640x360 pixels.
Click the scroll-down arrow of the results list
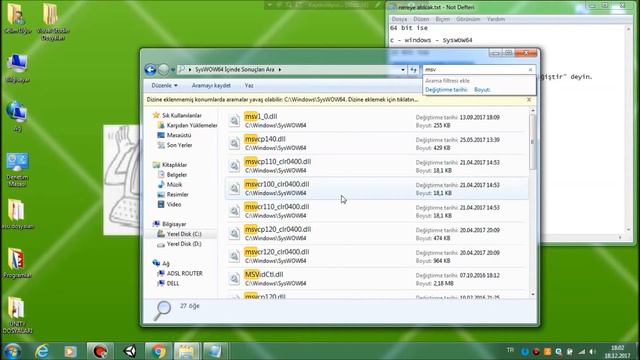(533, 294)
